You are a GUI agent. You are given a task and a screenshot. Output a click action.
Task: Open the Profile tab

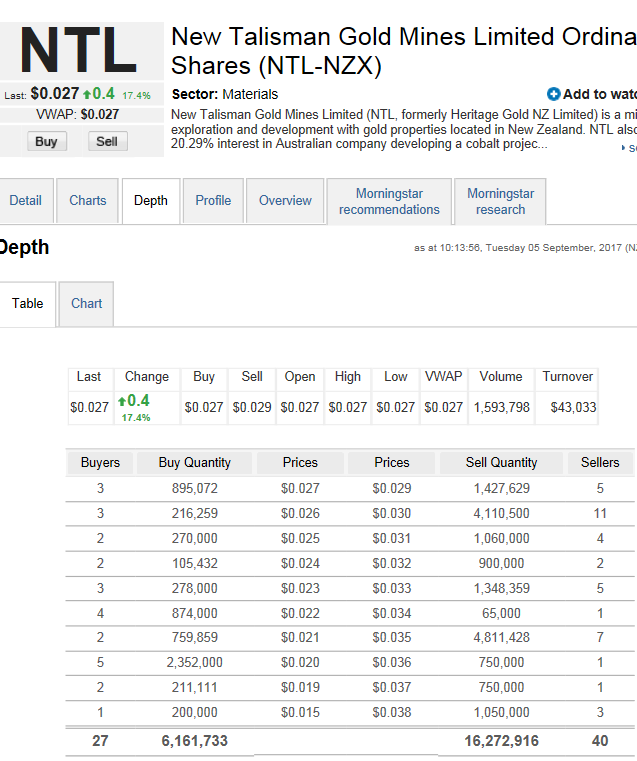(x=213, y=200)
